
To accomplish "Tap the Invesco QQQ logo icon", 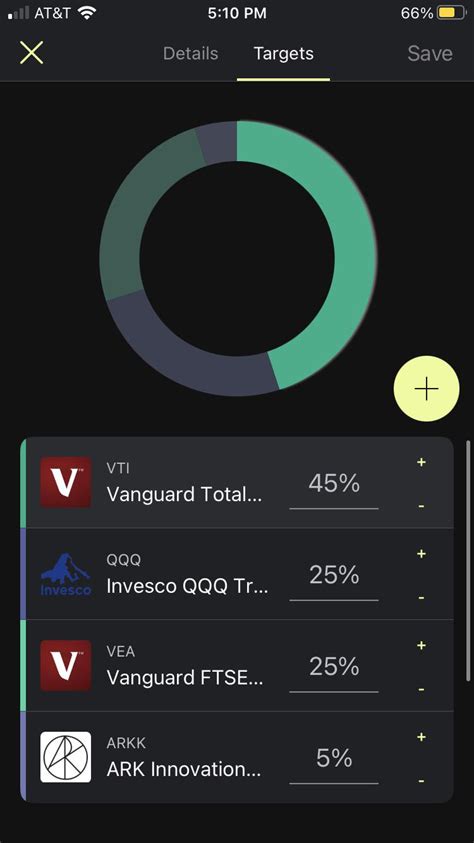I will (66, 574).
